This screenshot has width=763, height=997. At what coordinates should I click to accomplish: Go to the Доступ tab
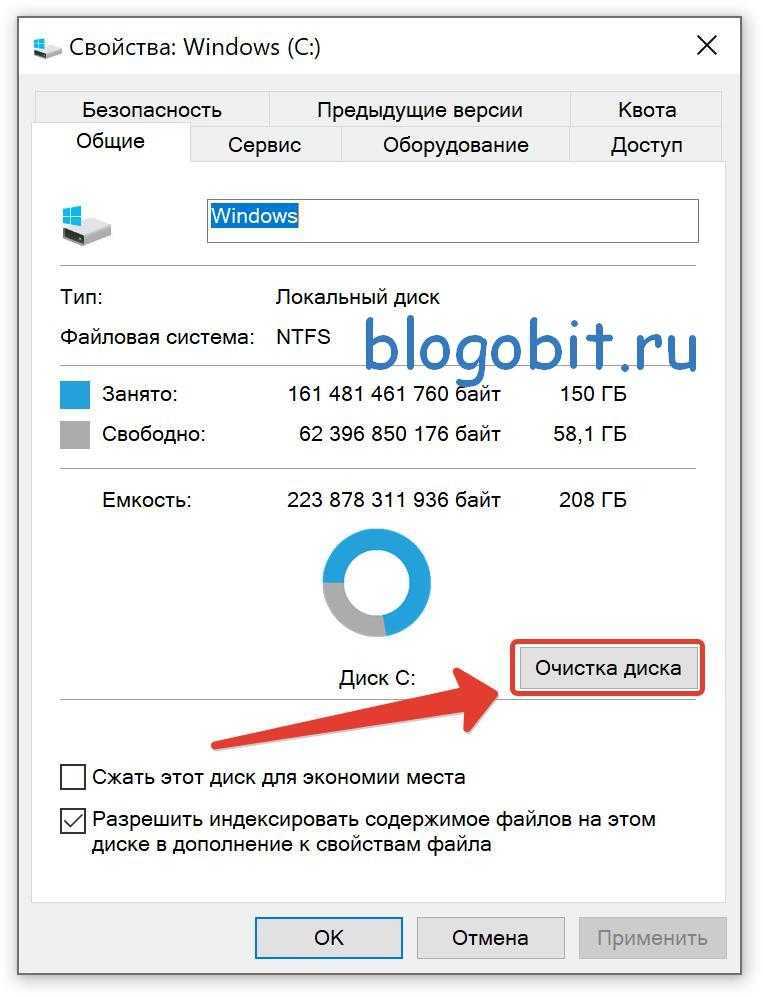[x=646, y=145]
